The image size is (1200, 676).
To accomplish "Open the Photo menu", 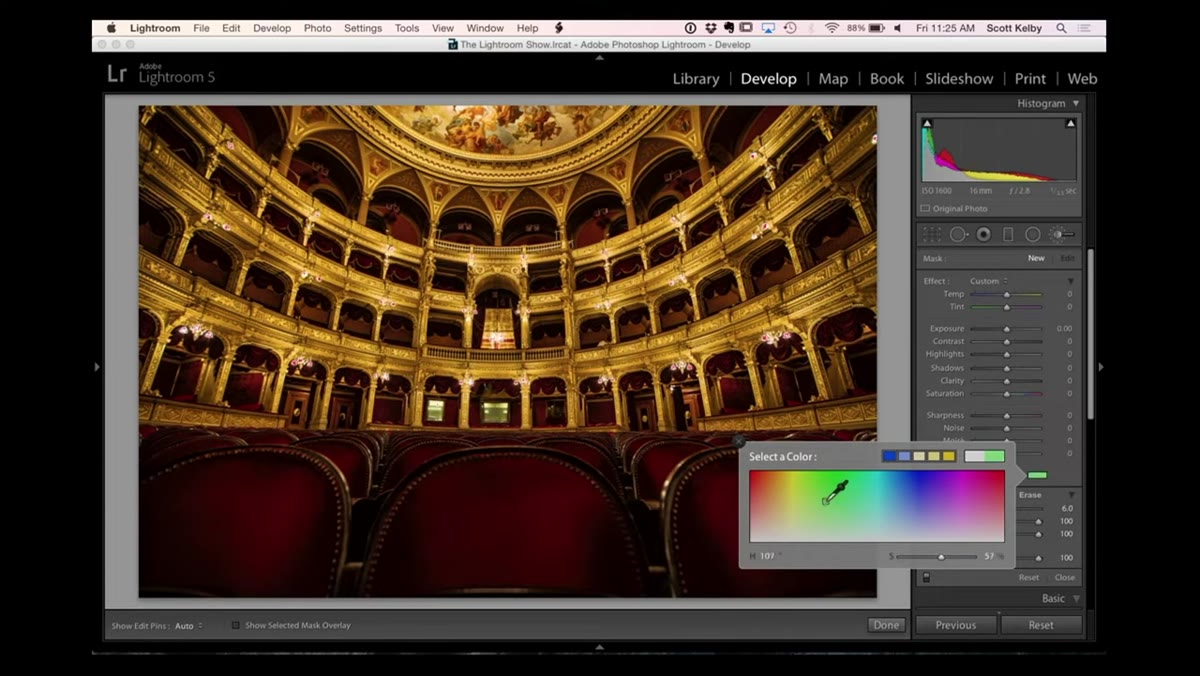I will (317, 28).
